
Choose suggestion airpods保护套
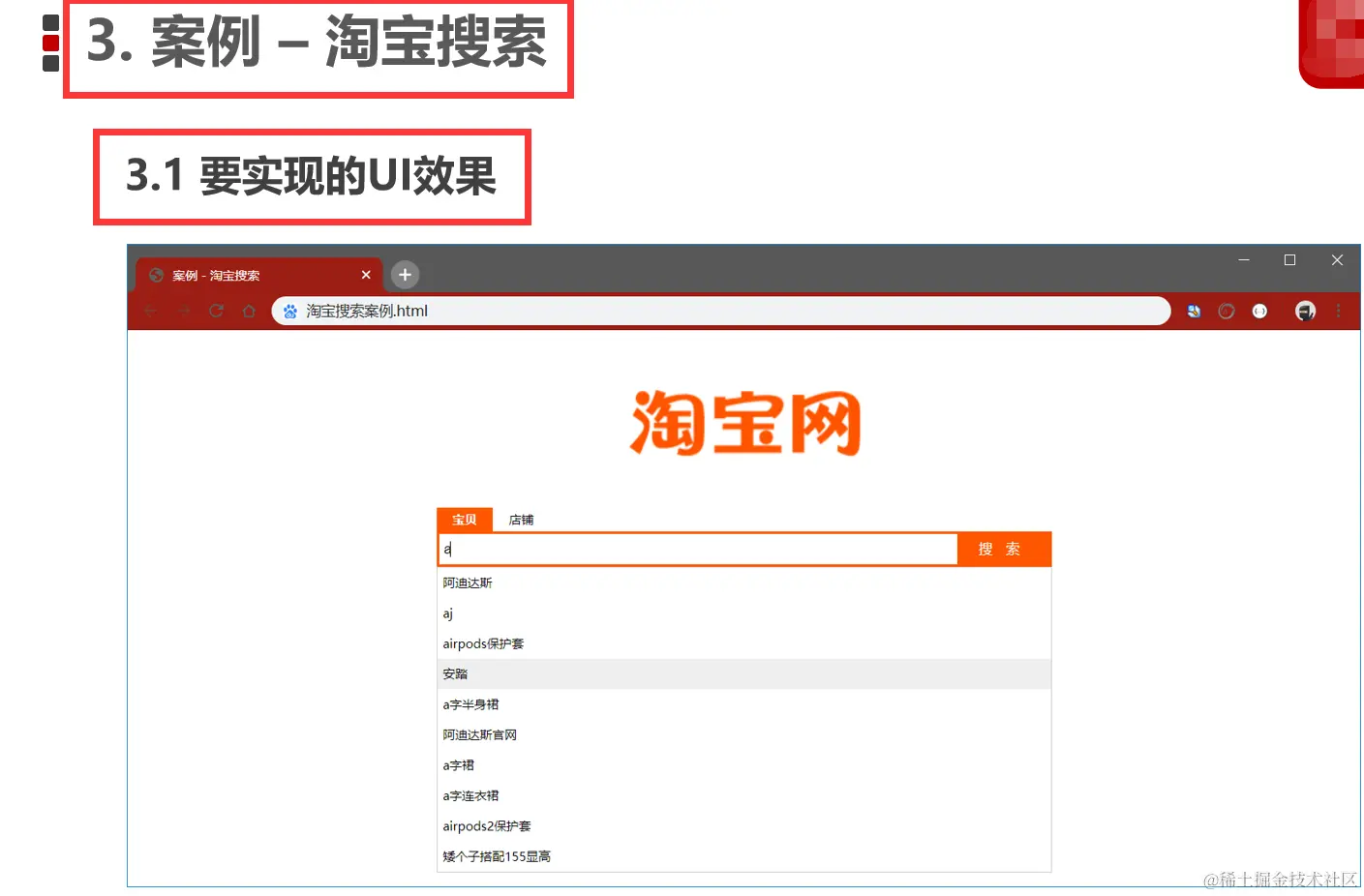743,643
